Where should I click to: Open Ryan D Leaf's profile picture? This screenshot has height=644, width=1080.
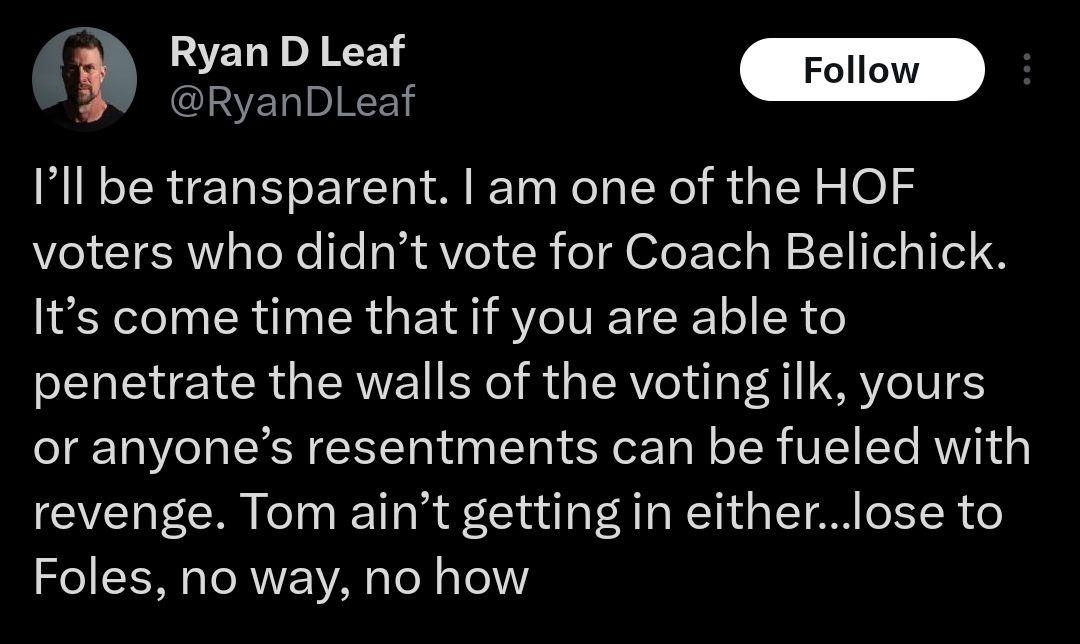tap(84, 79)
